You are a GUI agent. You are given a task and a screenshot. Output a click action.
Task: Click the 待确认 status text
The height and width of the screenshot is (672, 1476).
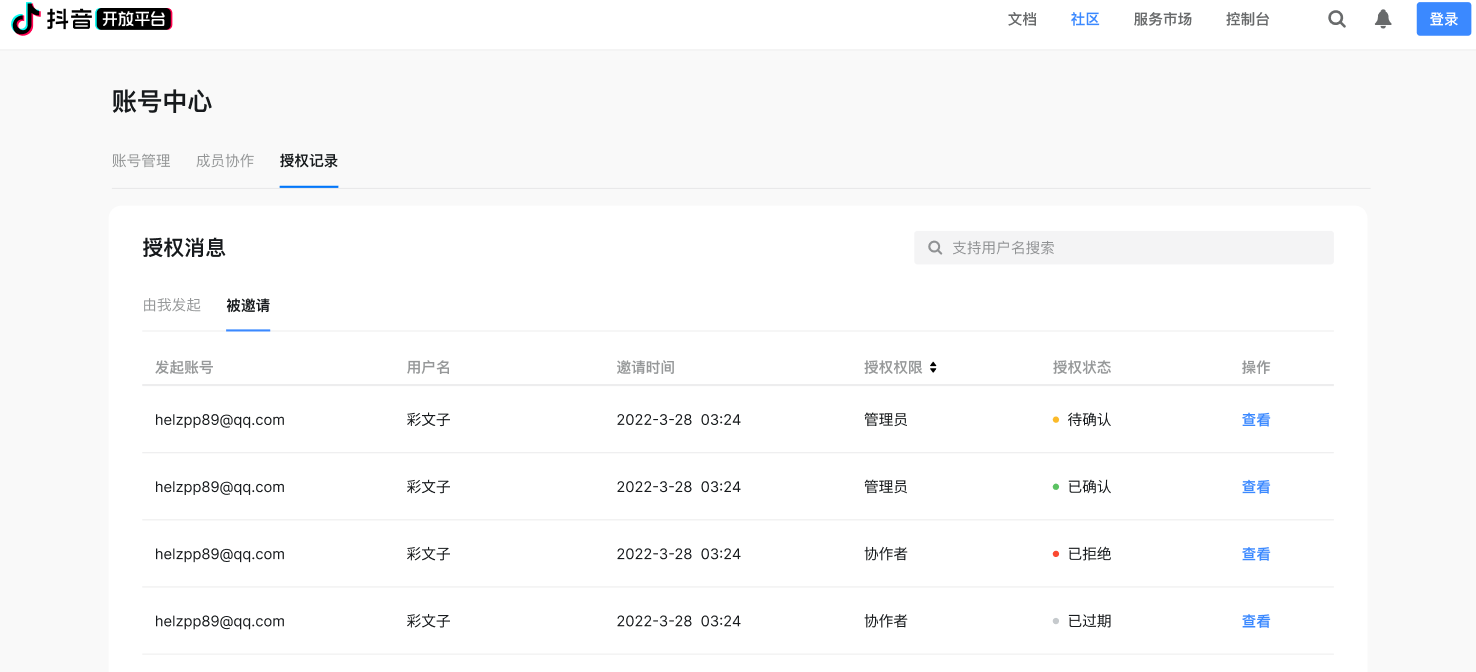1089,420
